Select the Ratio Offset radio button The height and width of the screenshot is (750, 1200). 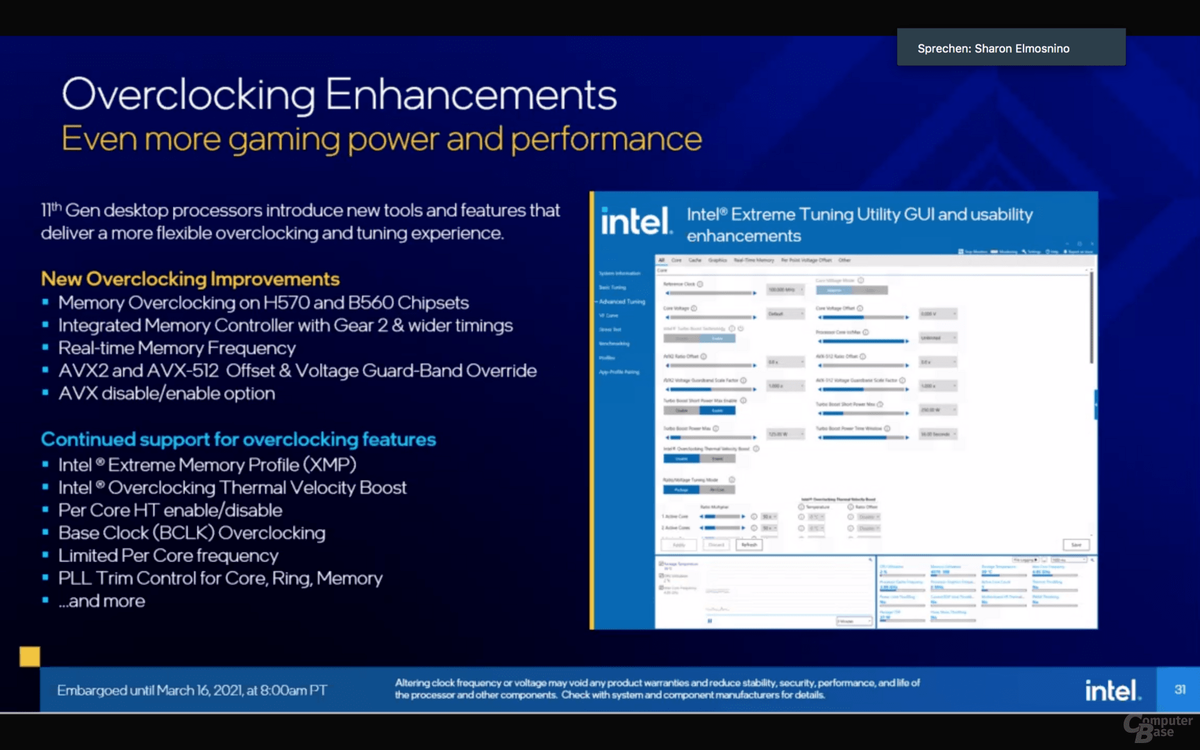(x=851, y=507)
